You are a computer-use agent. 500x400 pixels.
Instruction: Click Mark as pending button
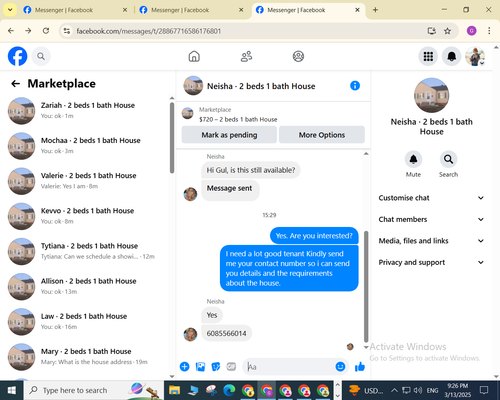(229, 135)
